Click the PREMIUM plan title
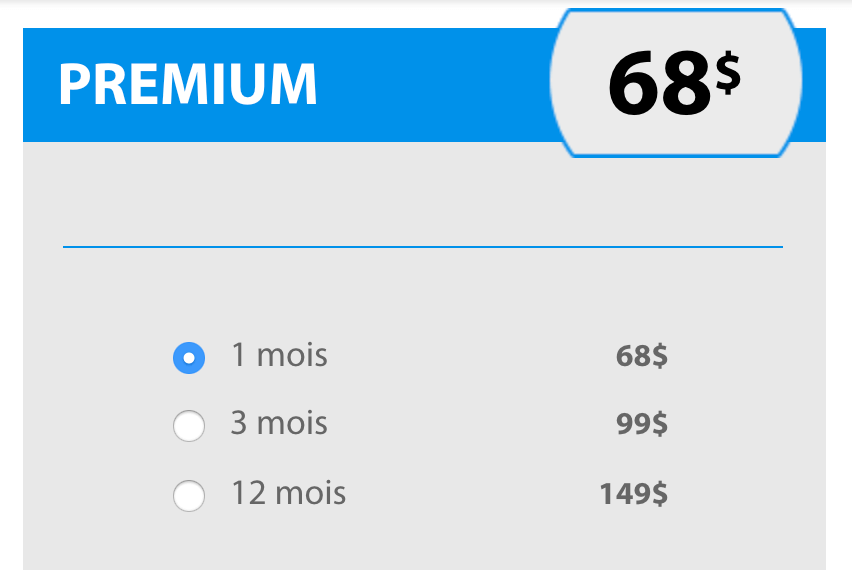The height and width of the screenshot is (570, 852). point(188,85)
